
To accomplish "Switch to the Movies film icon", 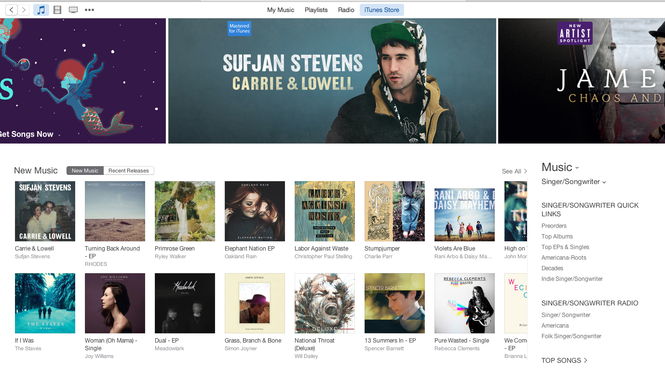I will [57, 10].
